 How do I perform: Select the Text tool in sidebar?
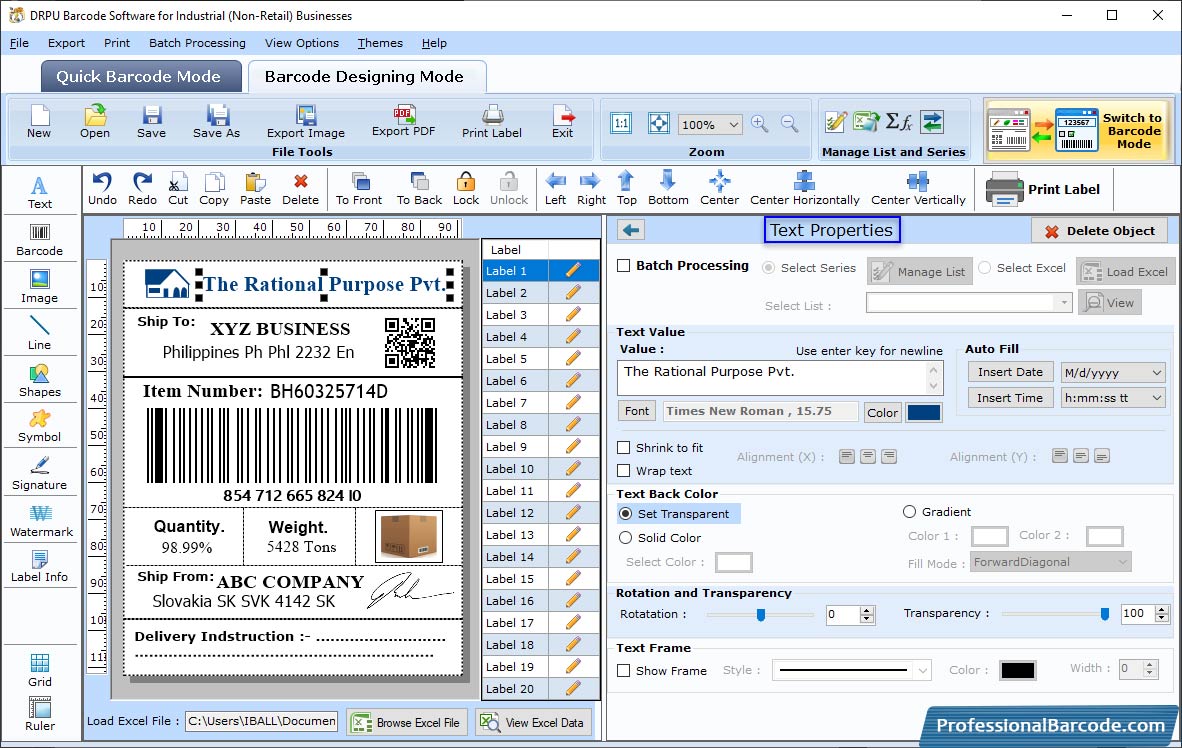pos(39,192)
